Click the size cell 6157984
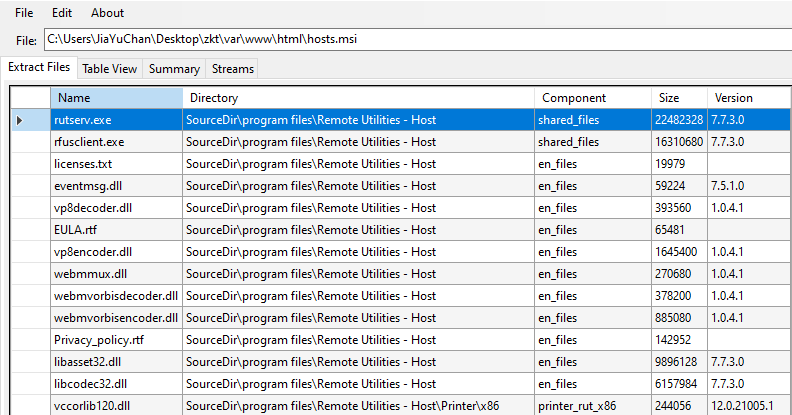 679,384
